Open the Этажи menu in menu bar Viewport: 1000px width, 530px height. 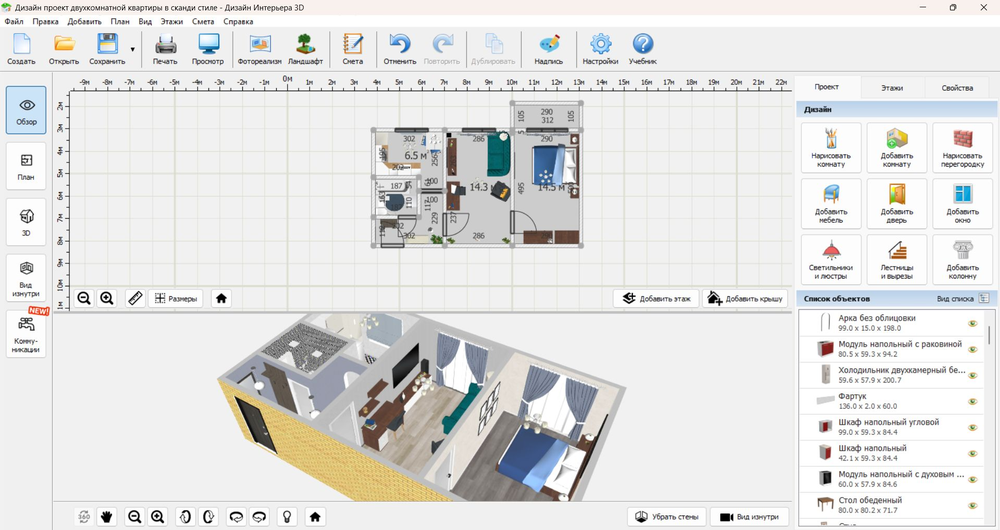(173, 21)
